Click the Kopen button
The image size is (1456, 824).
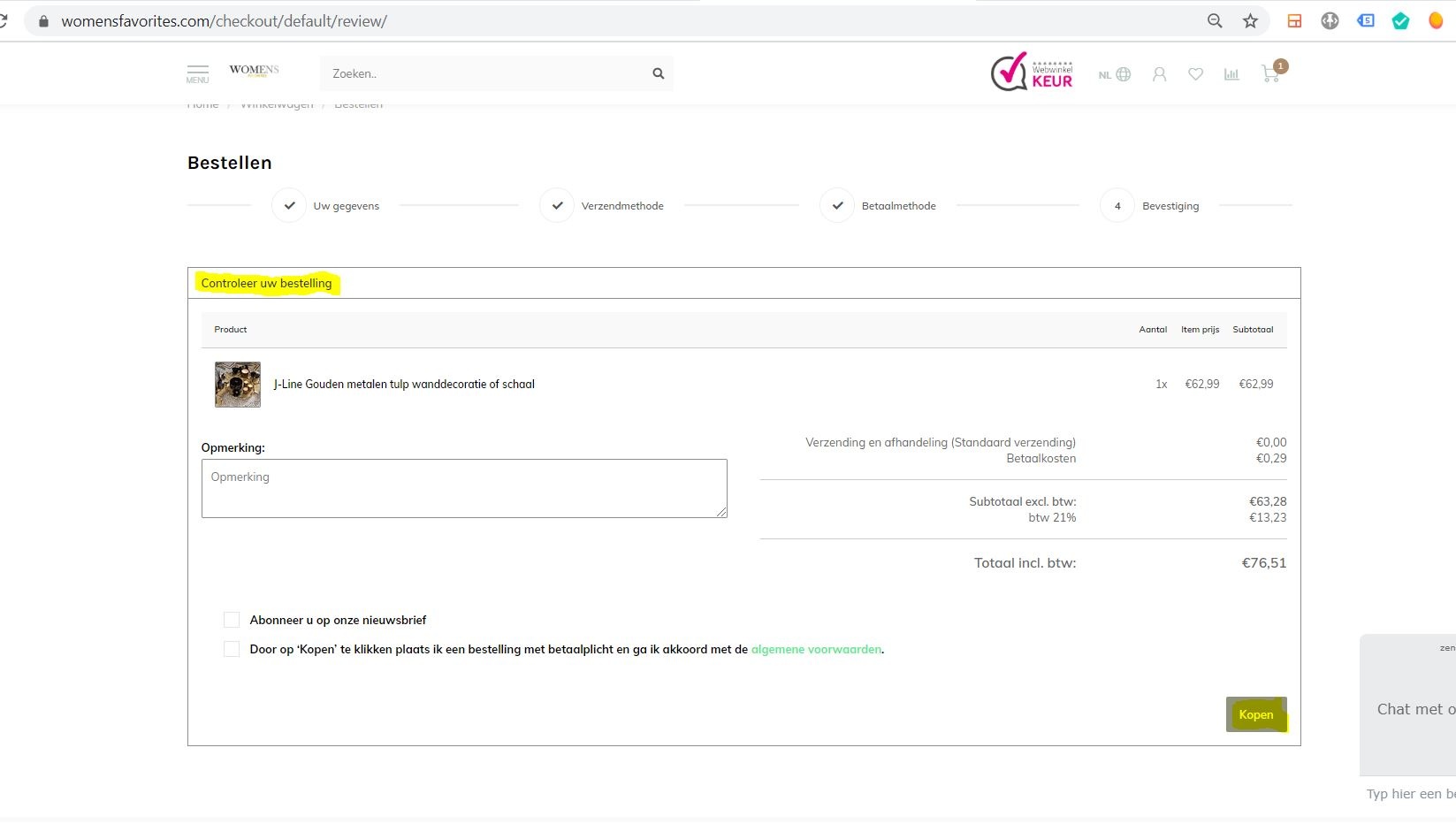pyautogui.click(x=1256, y=714)
